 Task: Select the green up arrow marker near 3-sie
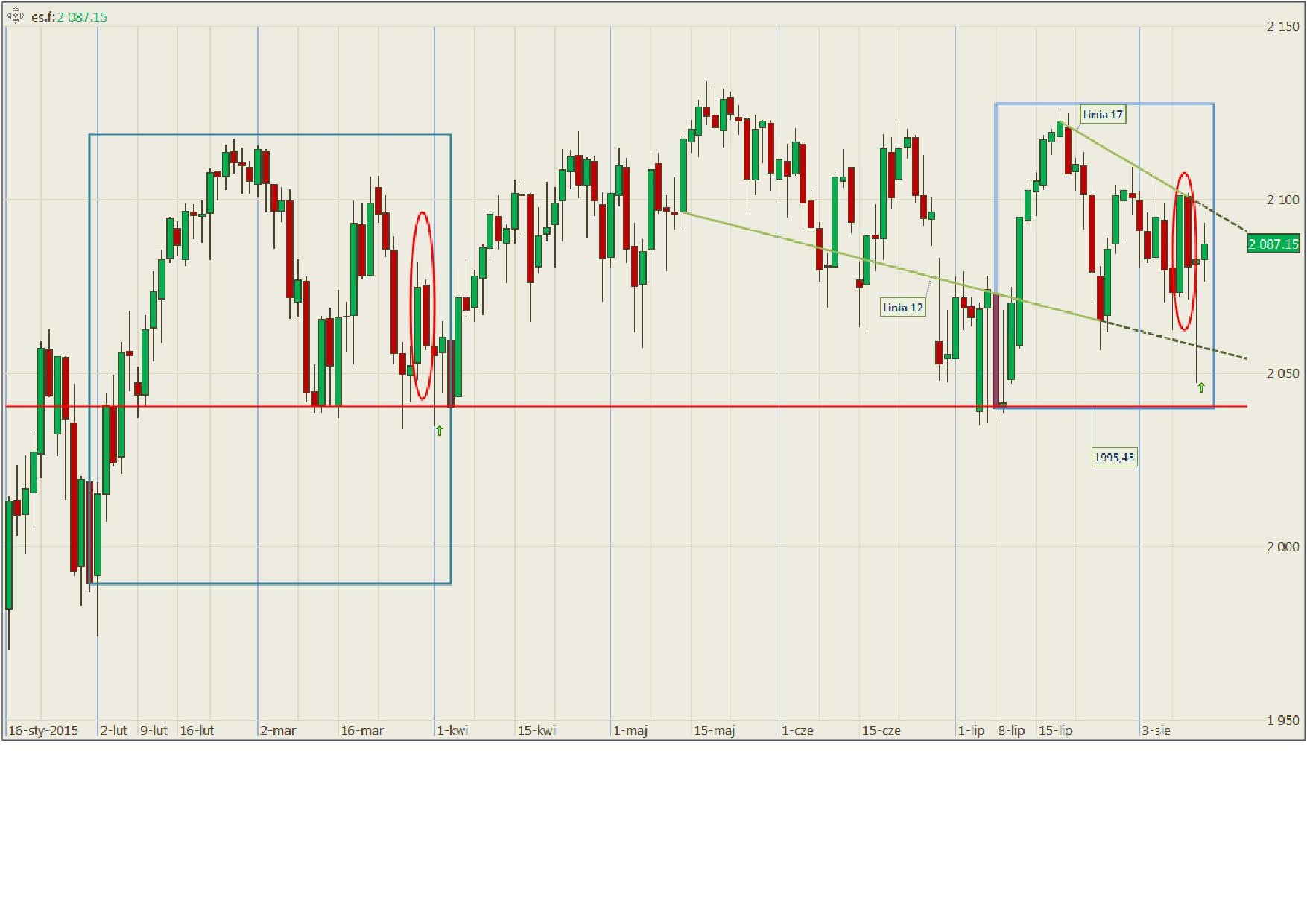tap(1201, 387)
